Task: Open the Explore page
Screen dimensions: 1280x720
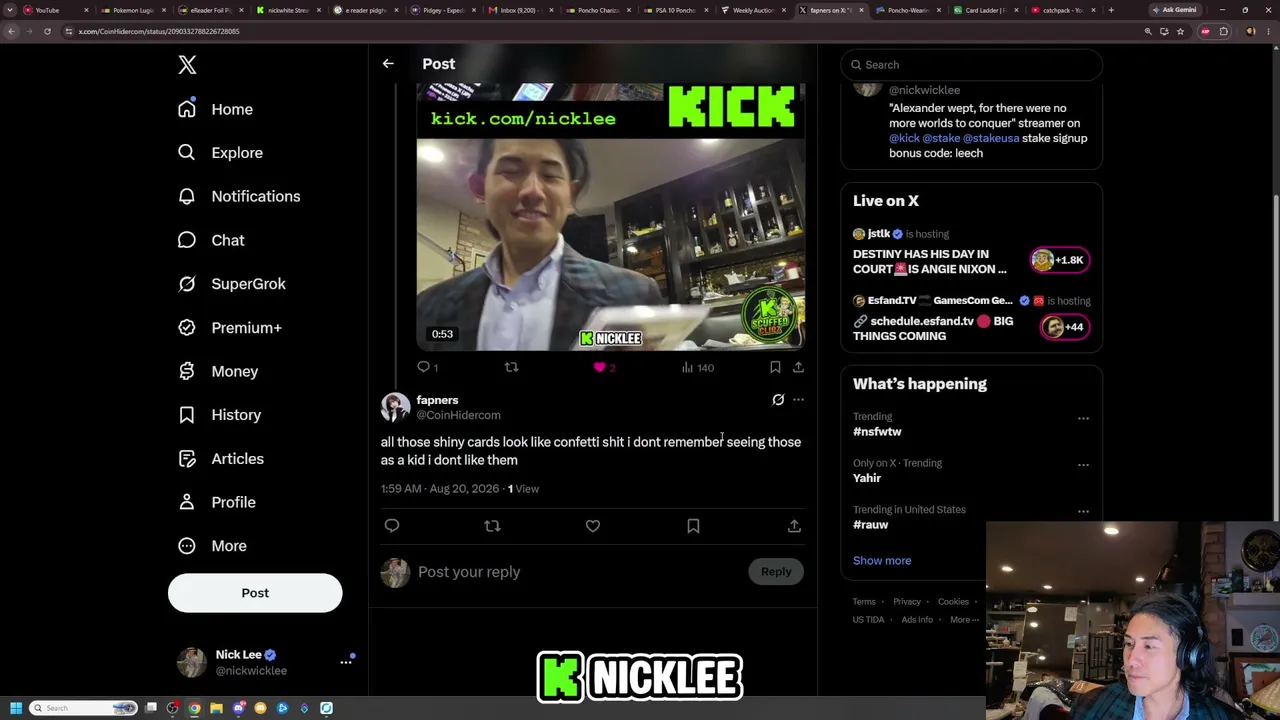Action: (220, 153)
